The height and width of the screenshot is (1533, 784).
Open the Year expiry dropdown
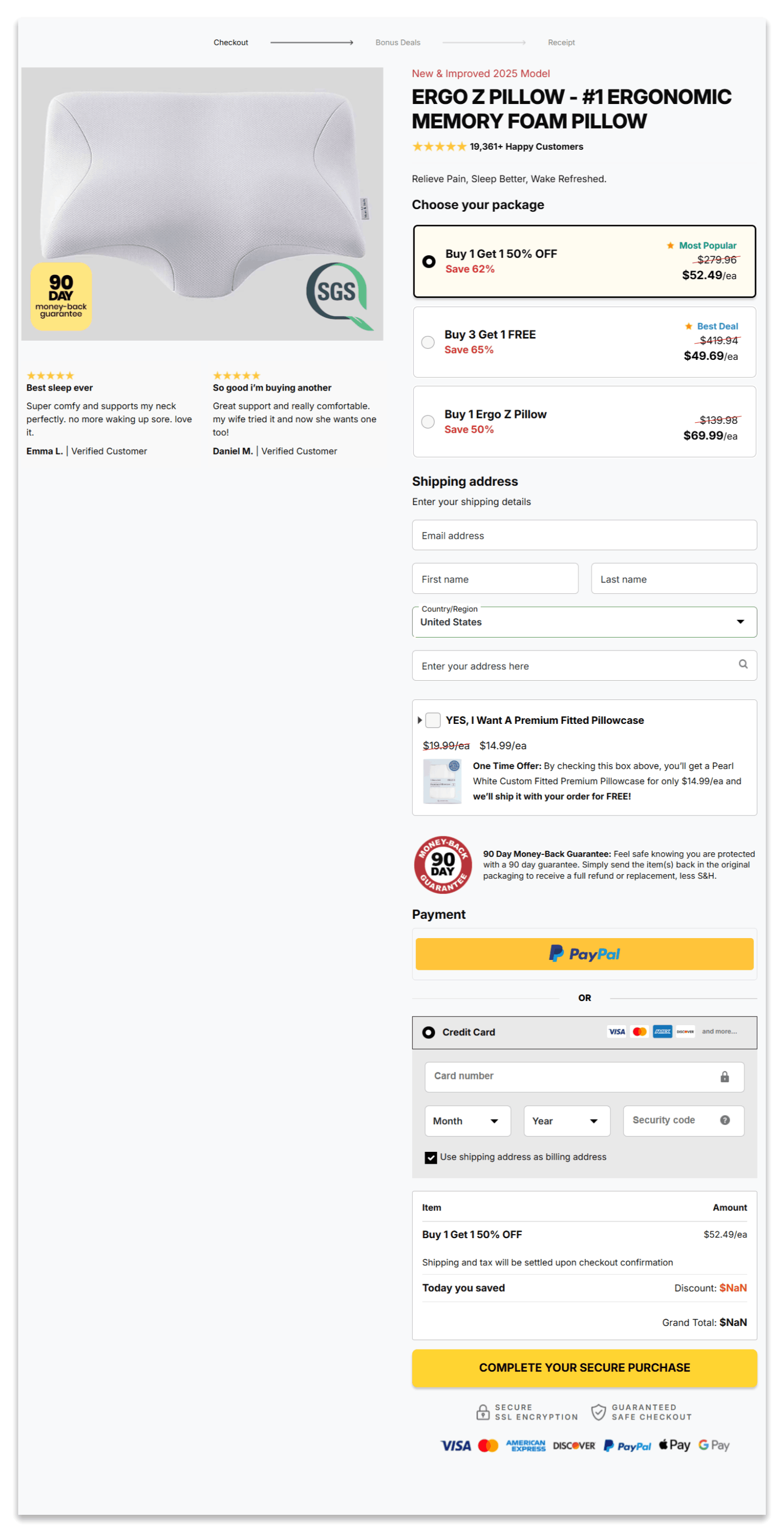pyautogui.click(x=567, y=1121)
